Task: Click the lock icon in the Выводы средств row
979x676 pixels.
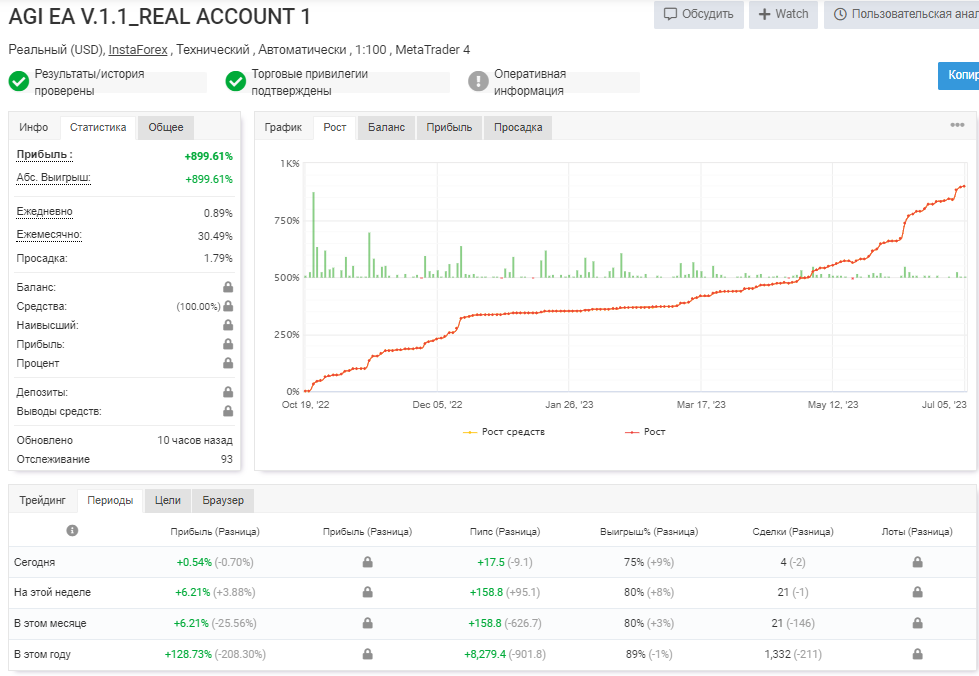Action: click(x=228, y=411)
